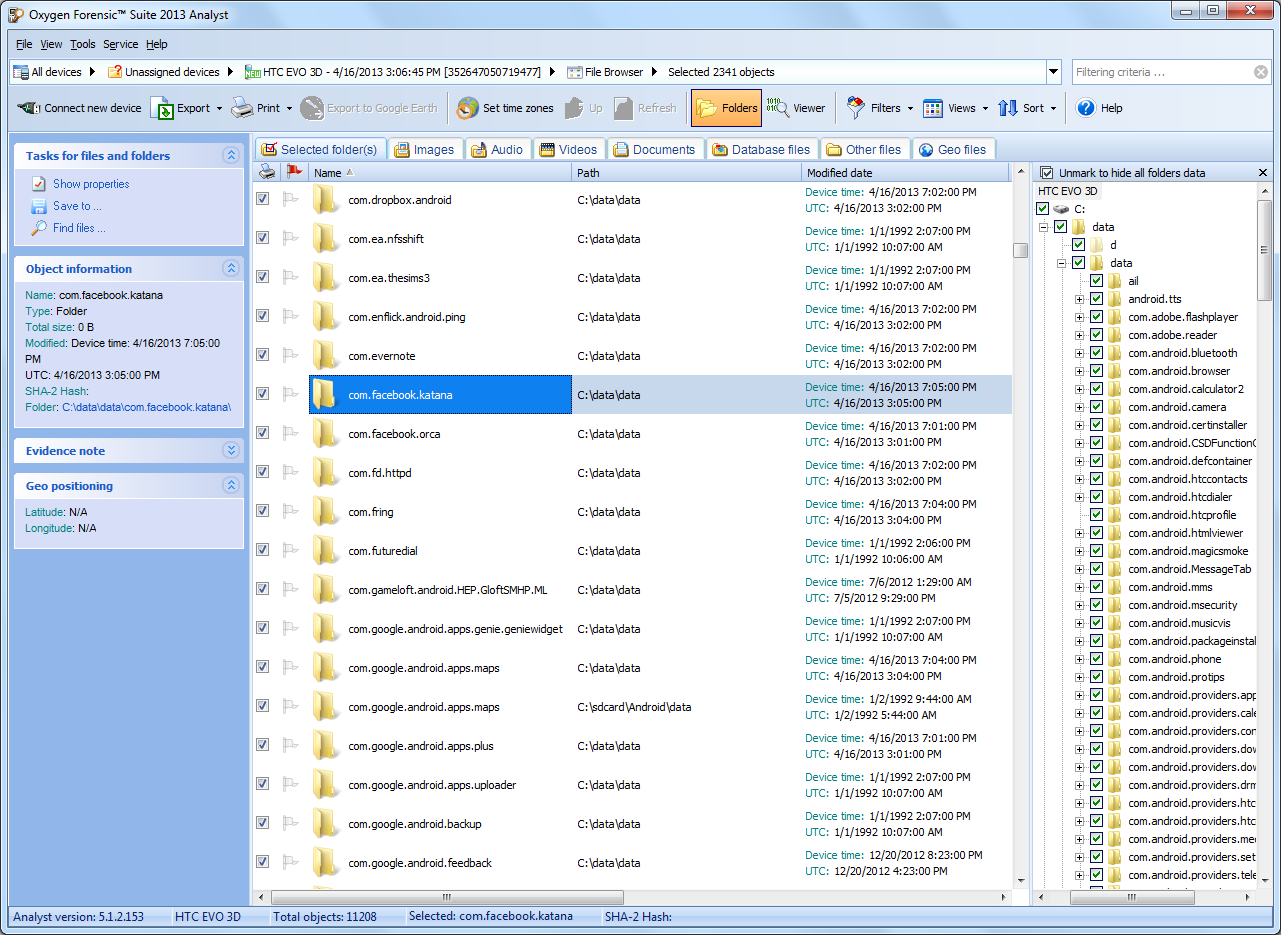Open Print dropdown arrow
The height and width of the screenshot is (935, 1281).
290,108
